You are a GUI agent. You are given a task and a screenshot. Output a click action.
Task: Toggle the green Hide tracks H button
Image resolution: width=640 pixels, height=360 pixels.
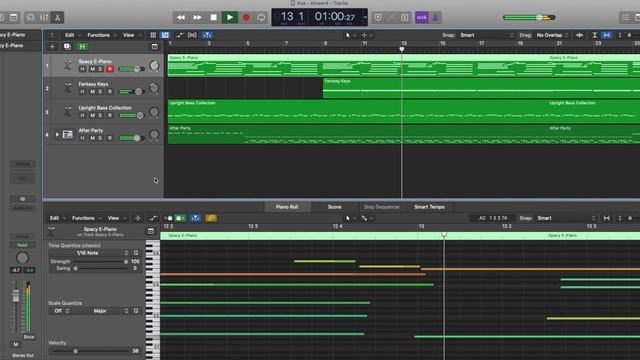(82, 47)
